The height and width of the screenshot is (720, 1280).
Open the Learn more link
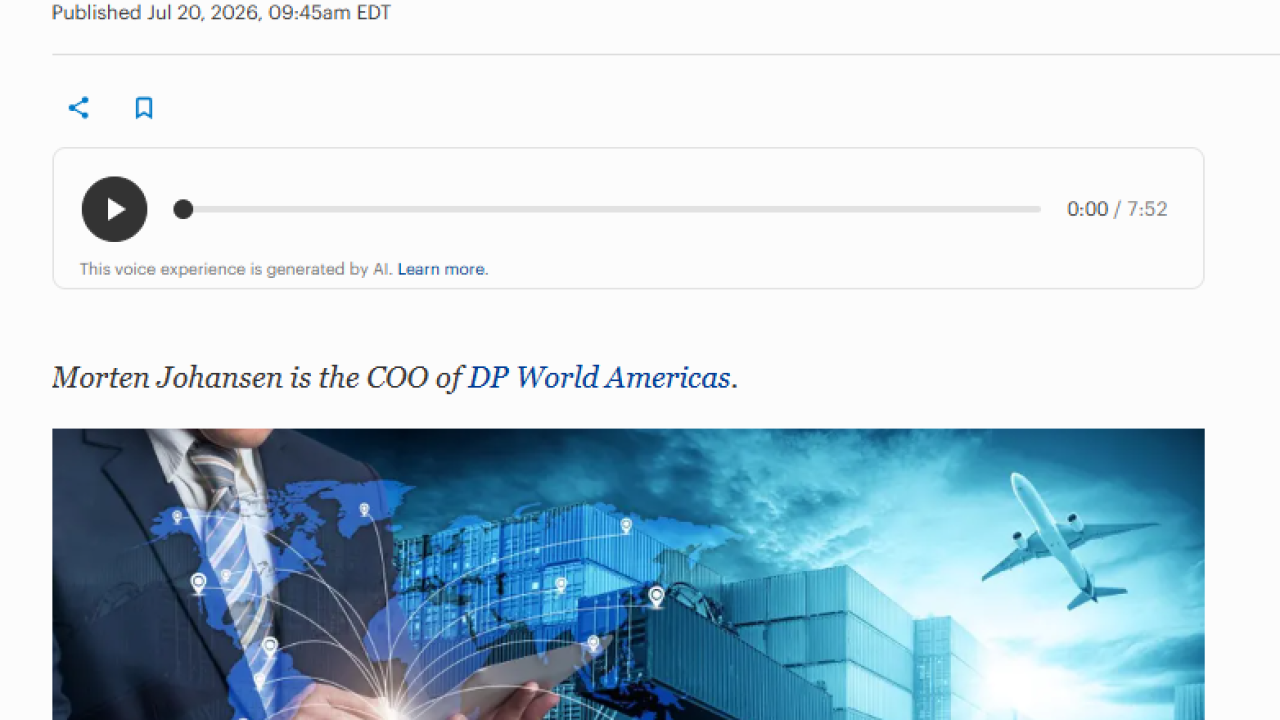[441, 269]
